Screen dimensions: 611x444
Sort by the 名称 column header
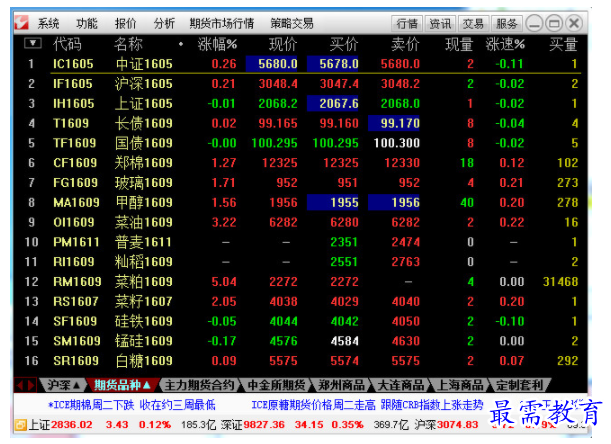click(129, 44)
